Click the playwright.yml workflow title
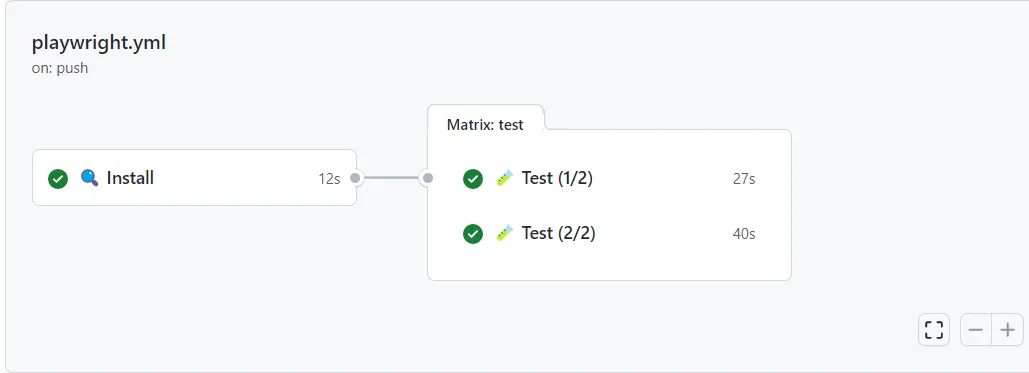Viewport: 1029px width, 373px height. [x=98, y=43]
